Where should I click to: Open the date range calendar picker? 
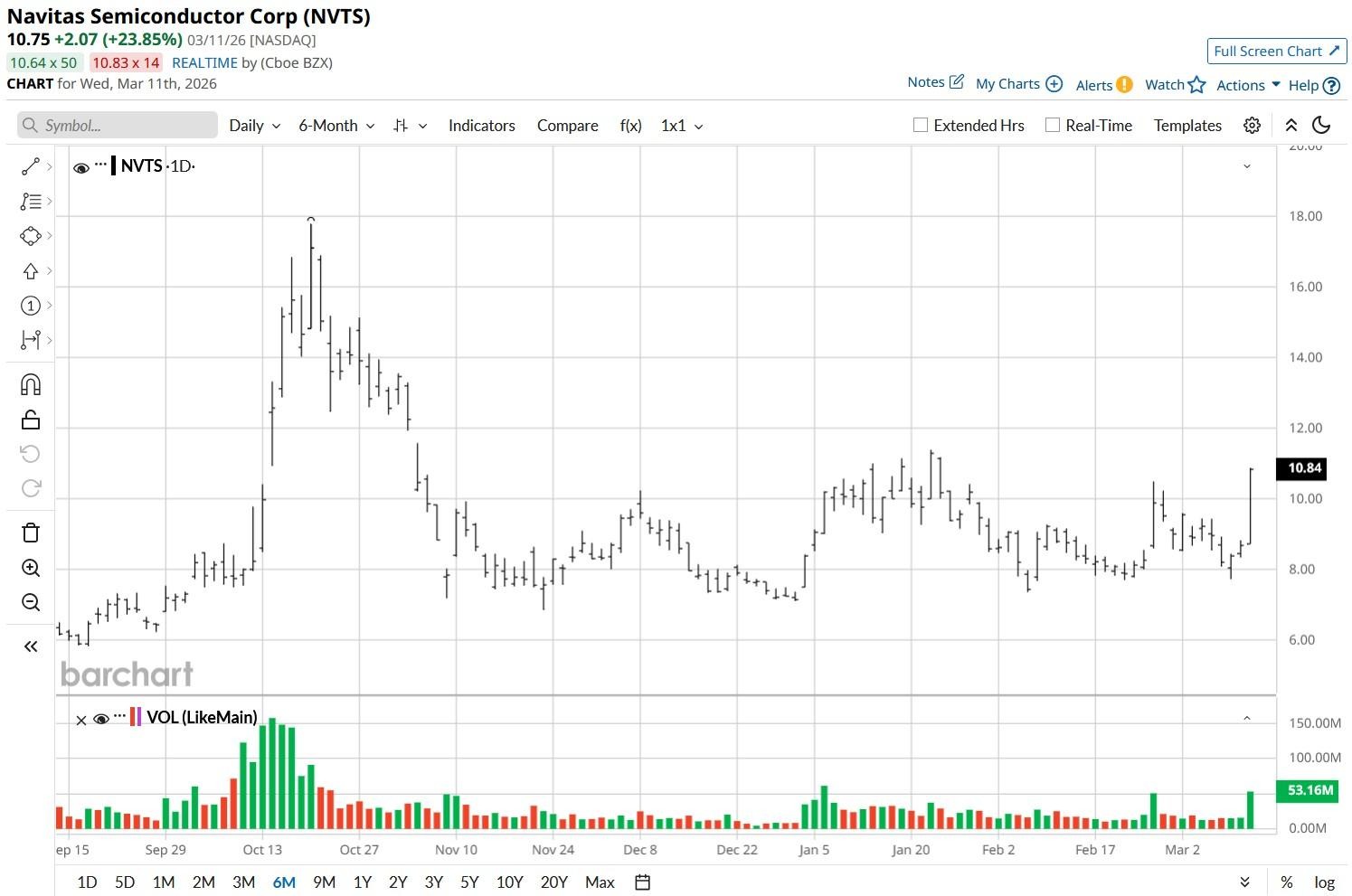click(643, 882)
